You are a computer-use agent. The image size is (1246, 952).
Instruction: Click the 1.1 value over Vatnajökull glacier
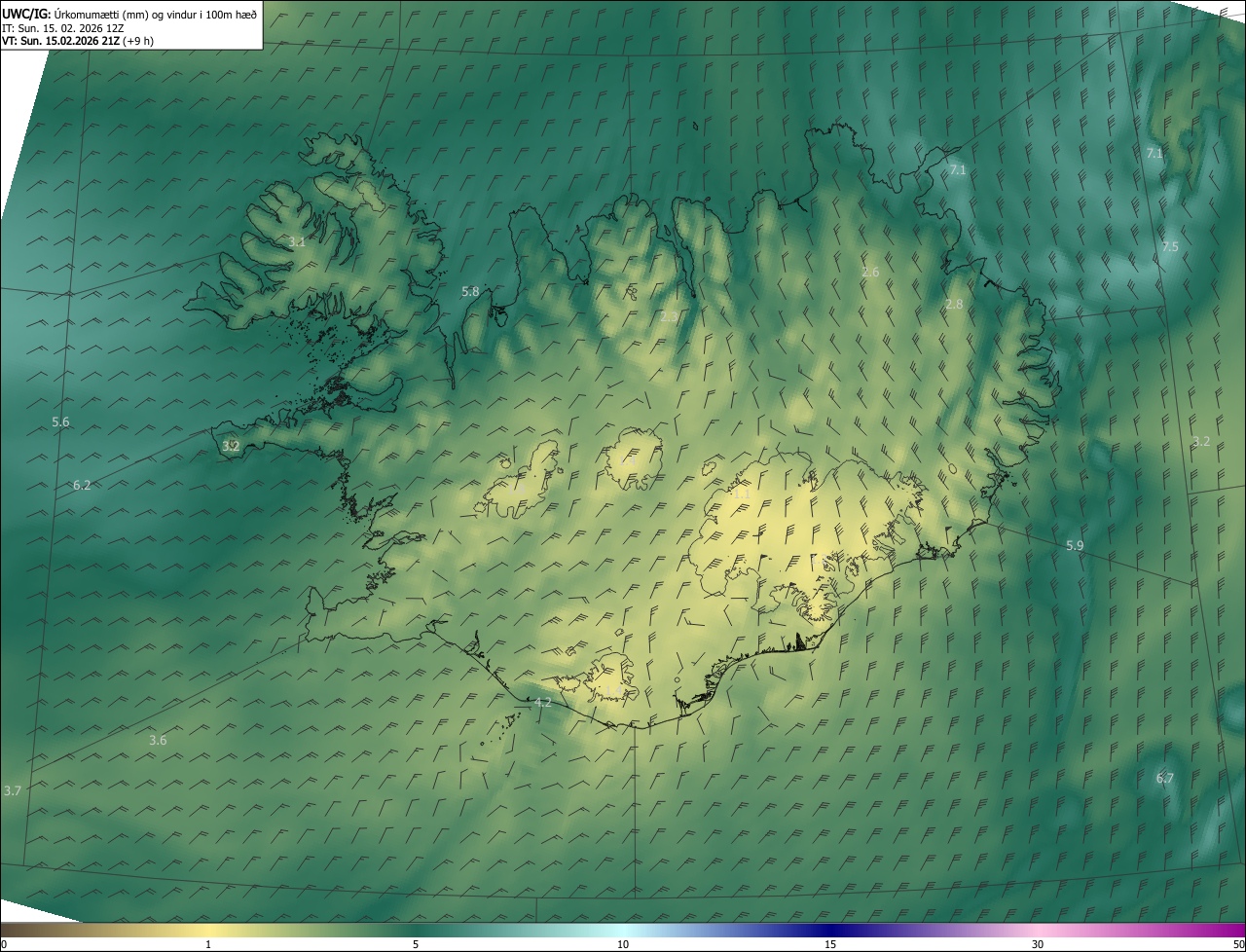pos(741,494)
